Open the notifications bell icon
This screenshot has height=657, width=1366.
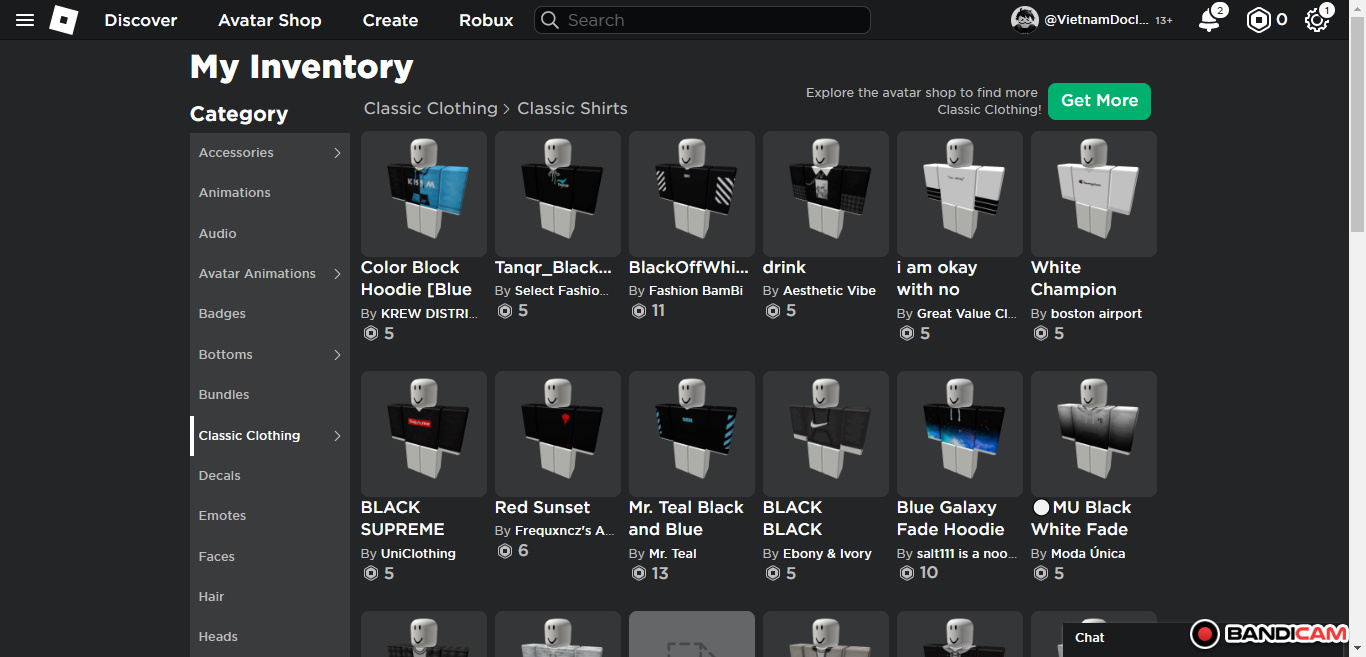1209,20
